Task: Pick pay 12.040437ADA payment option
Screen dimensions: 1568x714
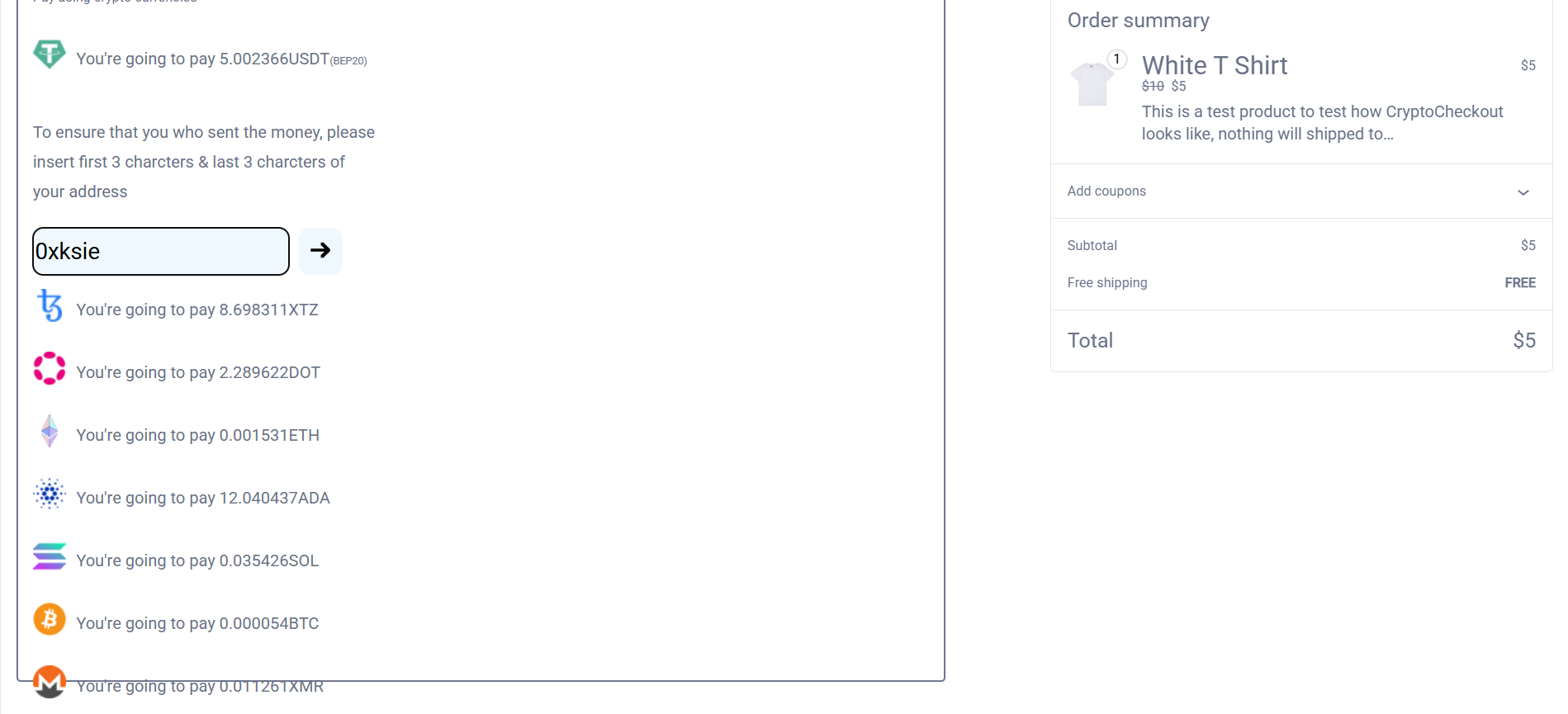Action: (203, 499)
